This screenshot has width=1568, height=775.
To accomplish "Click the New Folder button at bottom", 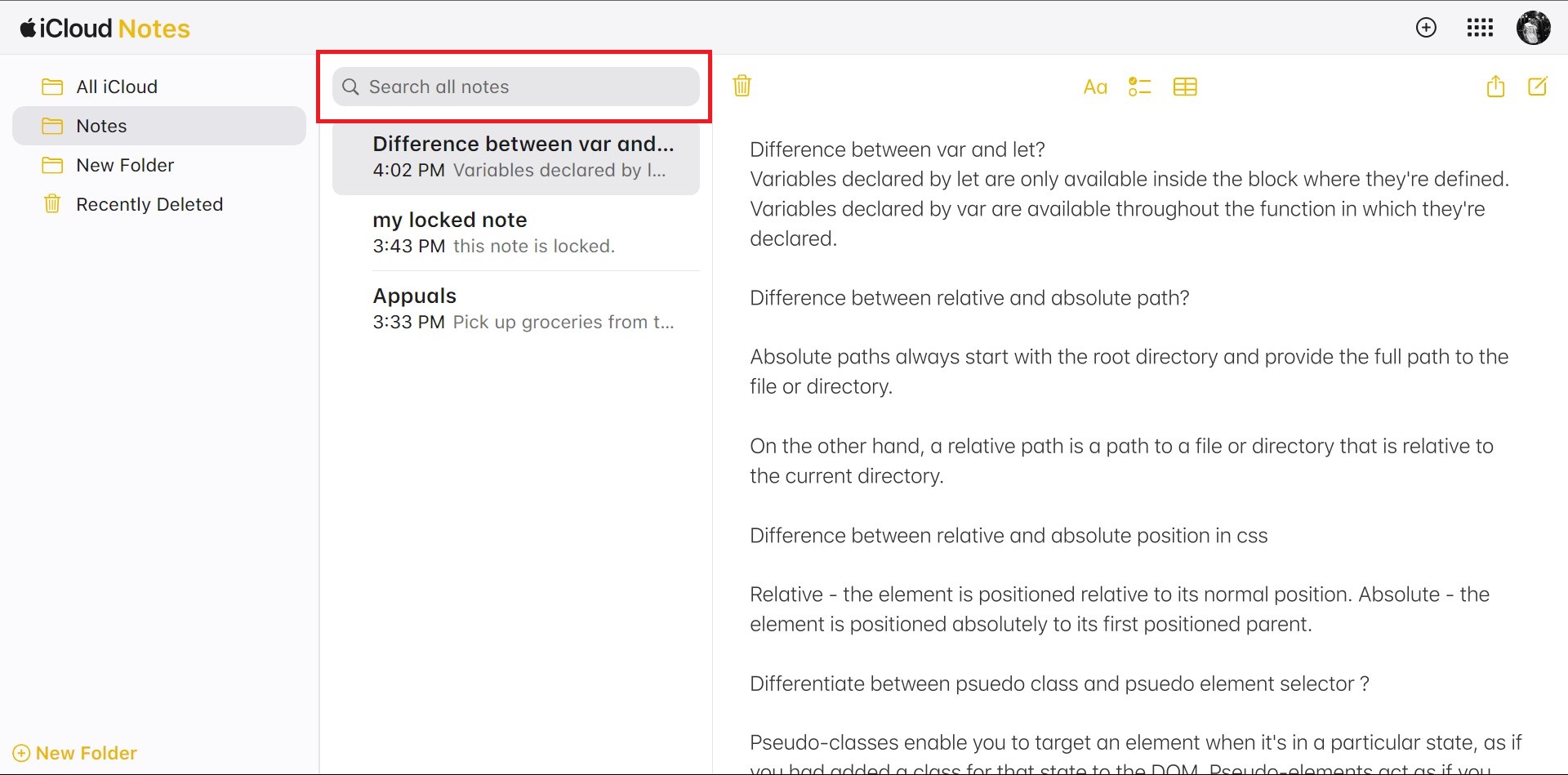I will pyautogui.click(x=75, y=753).
